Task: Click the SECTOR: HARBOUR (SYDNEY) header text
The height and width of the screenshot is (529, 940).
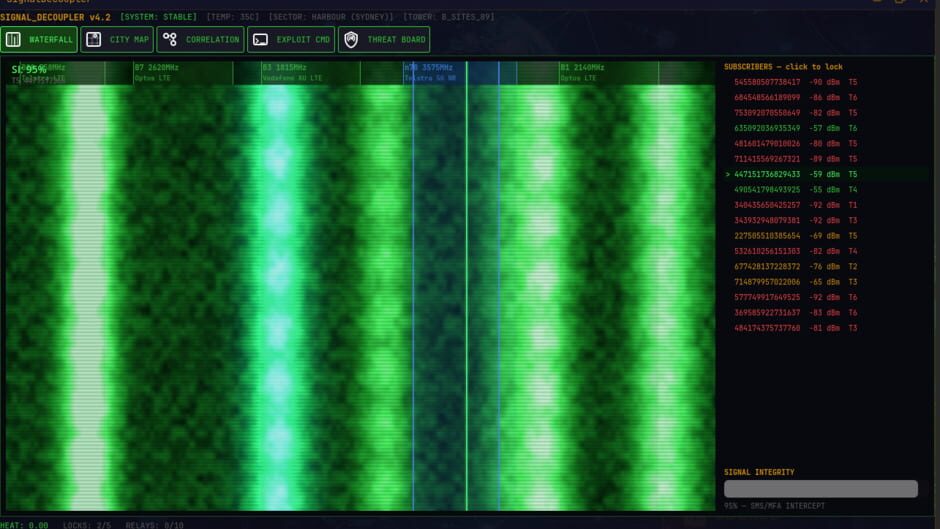Action: pos(331,17)
